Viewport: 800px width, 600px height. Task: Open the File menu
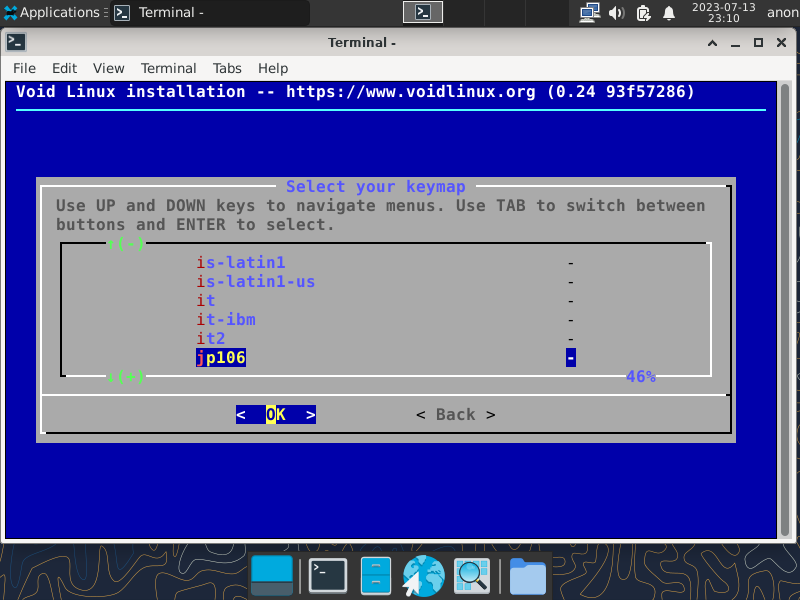(x=24, y=68)
